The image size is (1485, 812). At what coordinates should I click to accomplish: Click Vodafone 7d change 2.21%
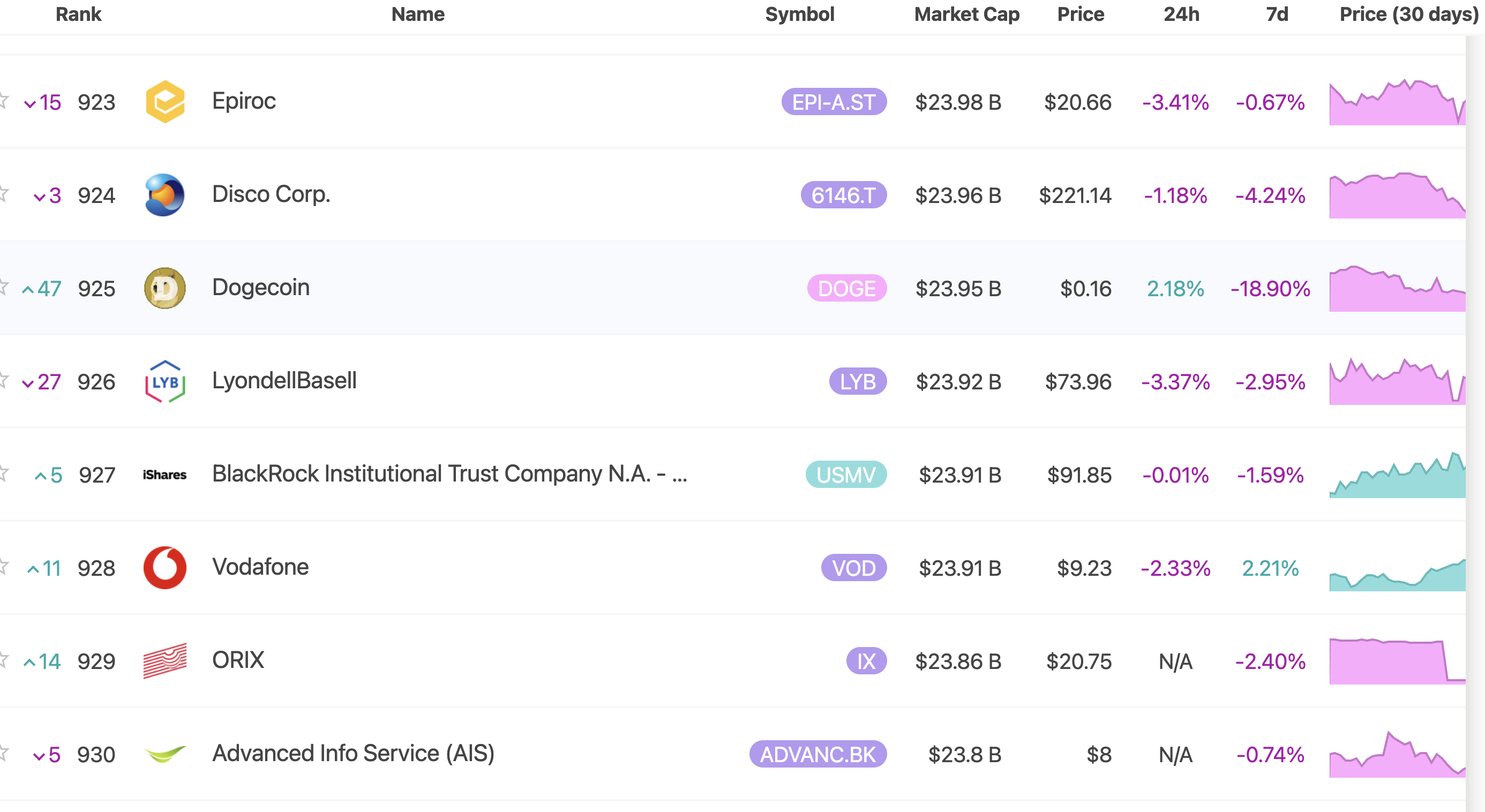1270,568
